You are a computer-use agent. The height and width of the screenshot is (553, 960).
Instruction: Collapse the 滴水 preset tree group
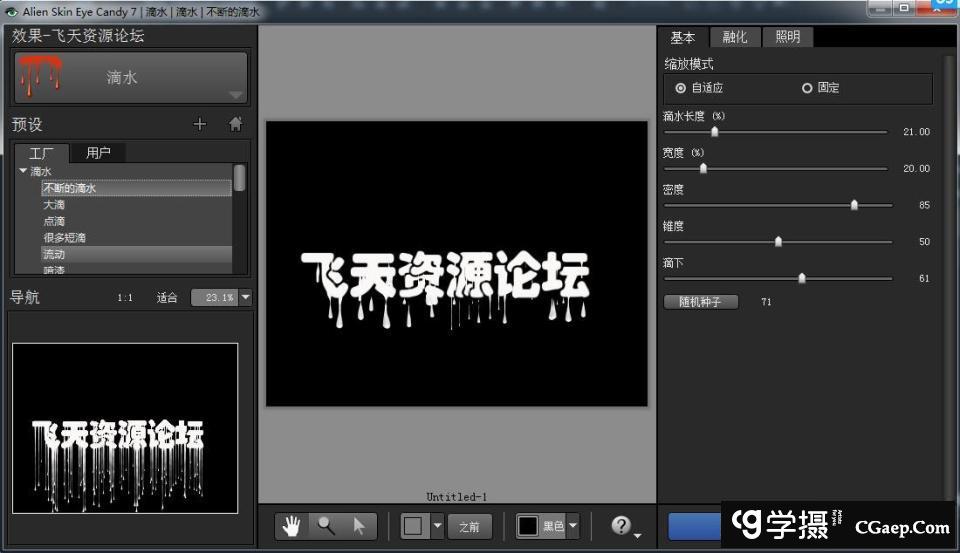click(23, 171)
